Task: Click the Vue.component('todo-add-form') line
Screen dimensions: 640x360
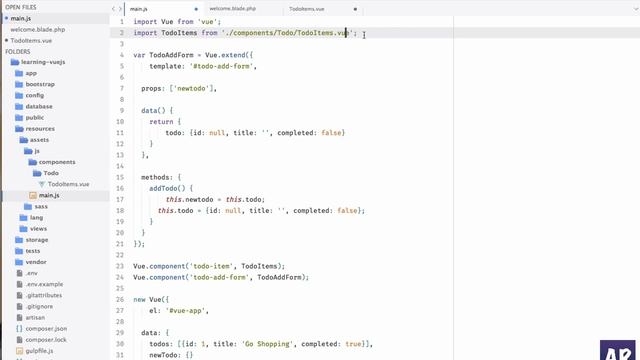Action: coord(221,277)
